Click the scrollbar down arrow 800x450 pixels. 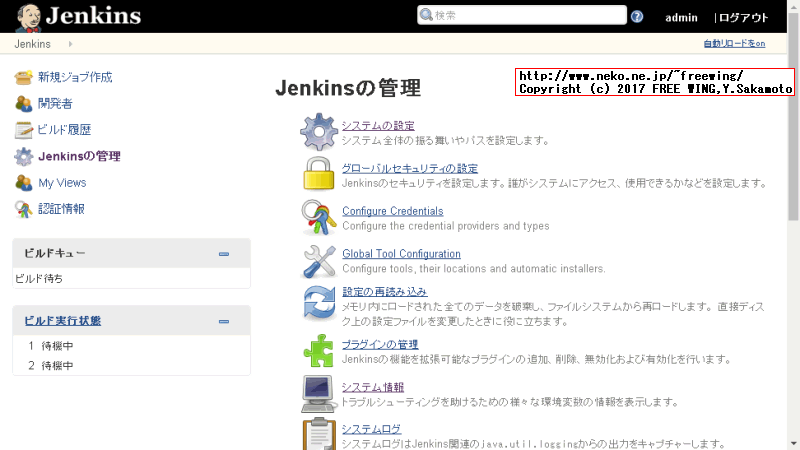793,444
